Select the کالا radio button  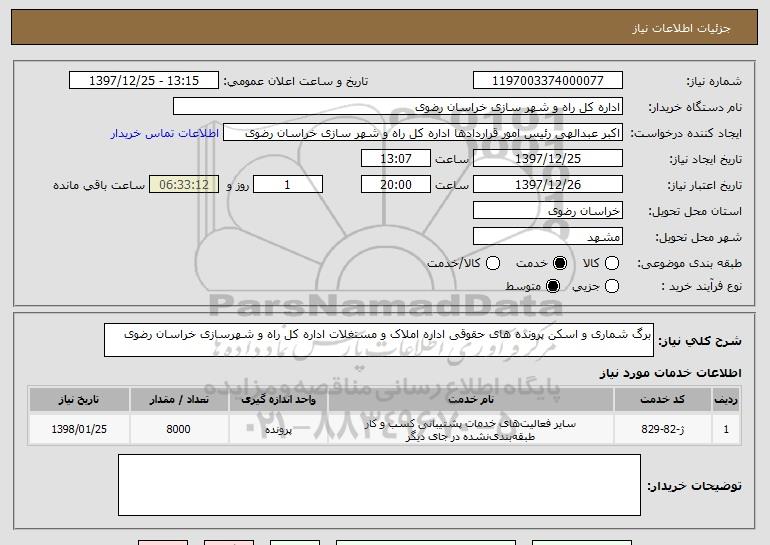(x=611, y=263)
